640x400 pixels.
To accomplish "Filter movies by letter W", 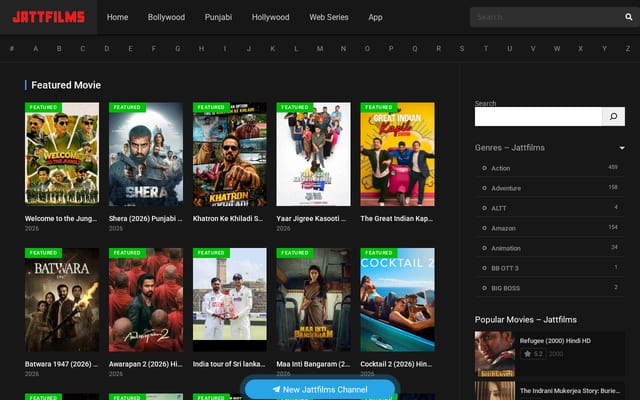I will coord(557,49).
